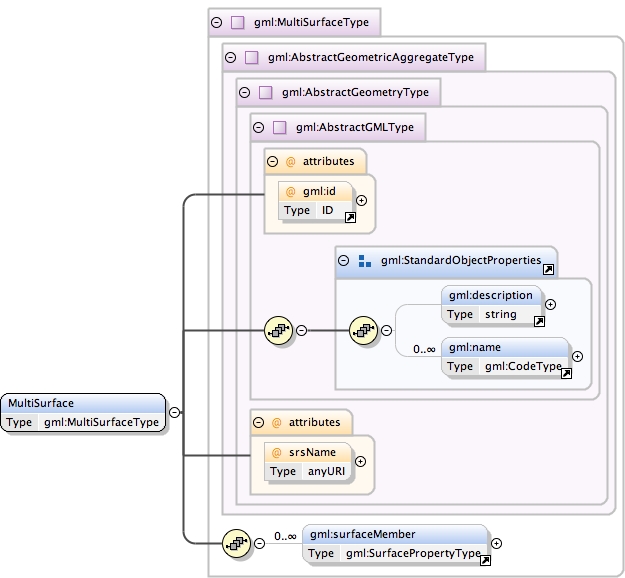
Task: Click the gml:MultiSurfaceType complex type icon
Action: pyautogui.click(x=238, y=22)
